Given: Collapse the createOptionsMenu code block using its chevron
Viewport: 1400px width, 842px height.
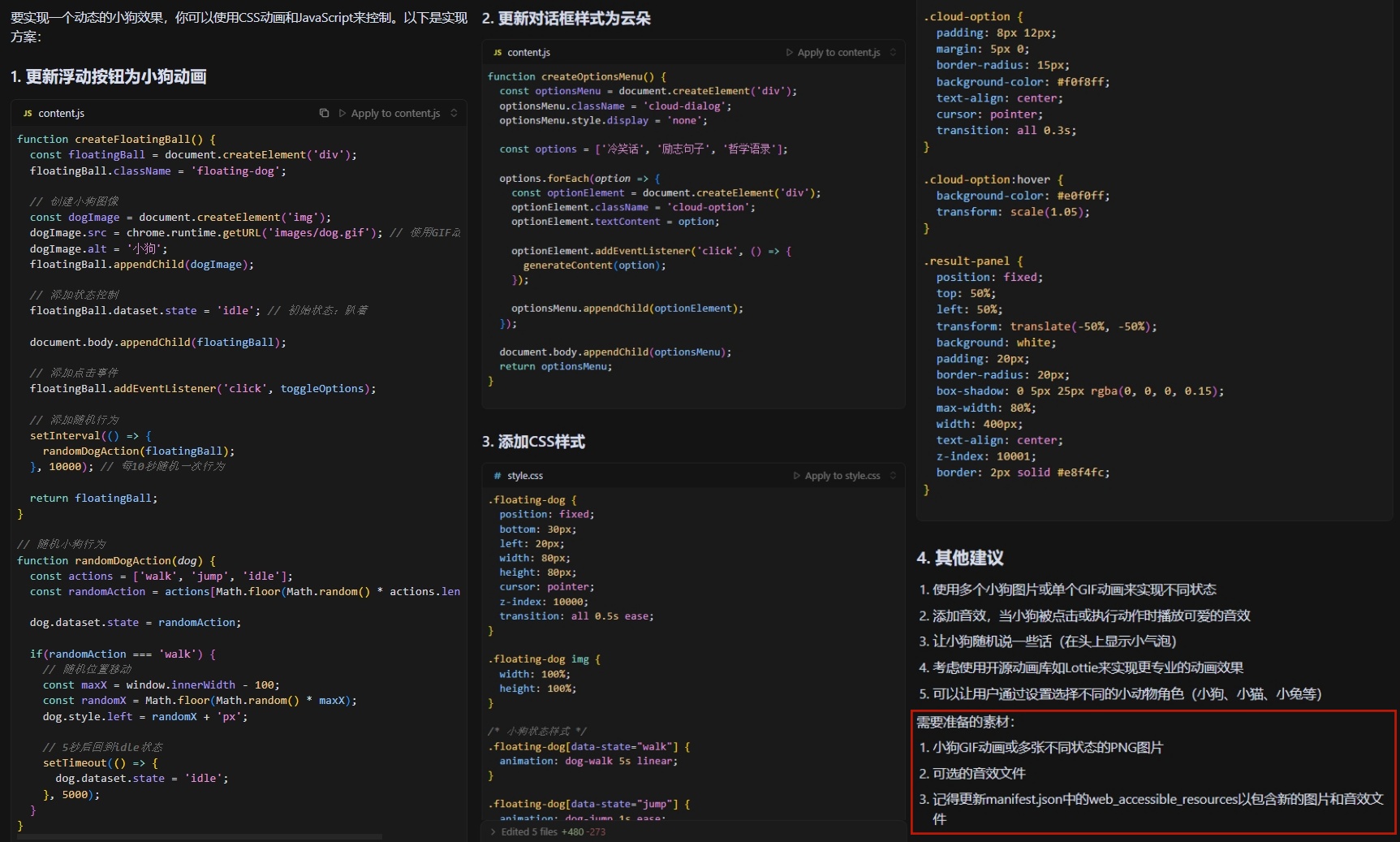Looking at the screenshot, I should point(894,53).
